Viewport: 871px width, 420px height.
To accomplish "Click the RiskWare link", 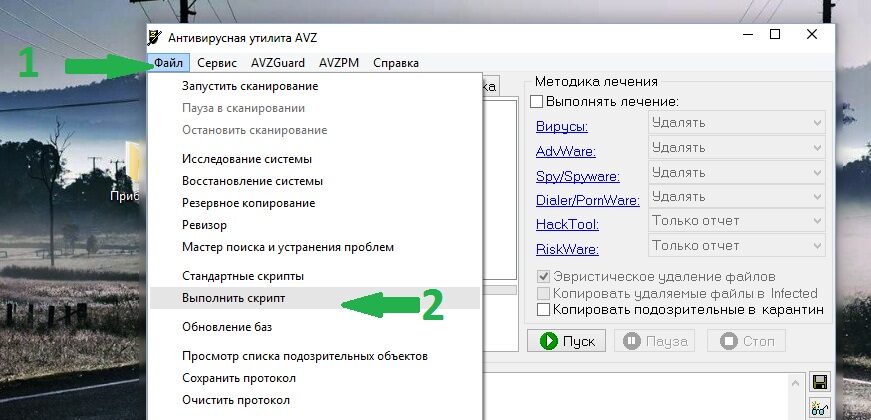I will coord(567,249).
